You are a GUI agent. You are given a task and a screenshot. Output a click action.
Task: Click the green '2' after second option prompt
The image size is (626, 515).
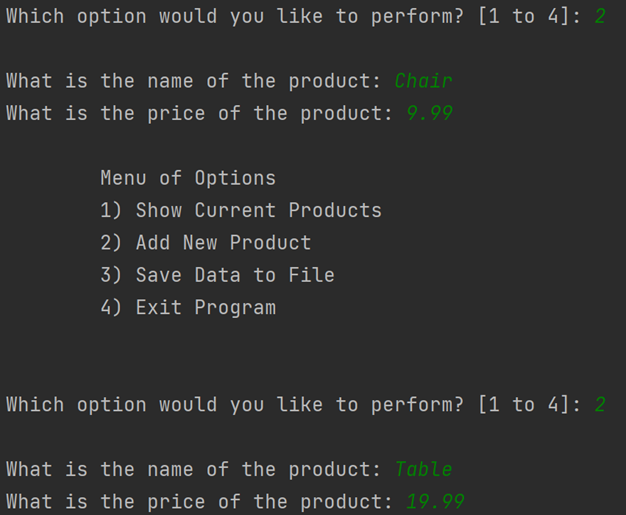tap(600, 405)
